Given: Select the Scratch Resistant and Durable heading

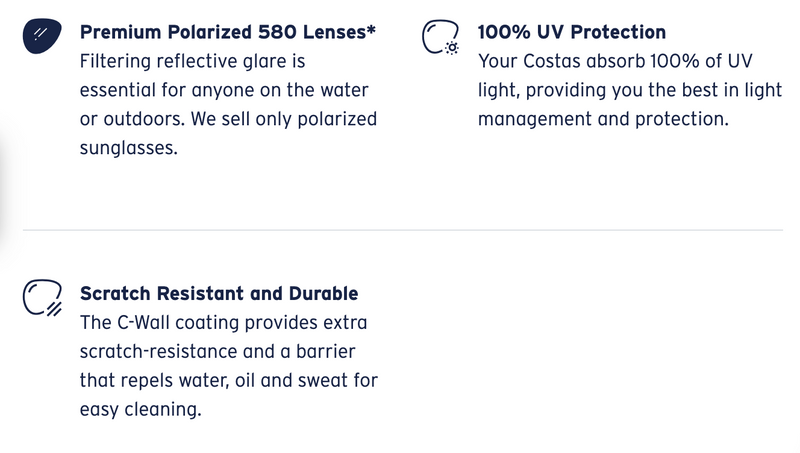Looking at the screenshot, I should point(219,294).
